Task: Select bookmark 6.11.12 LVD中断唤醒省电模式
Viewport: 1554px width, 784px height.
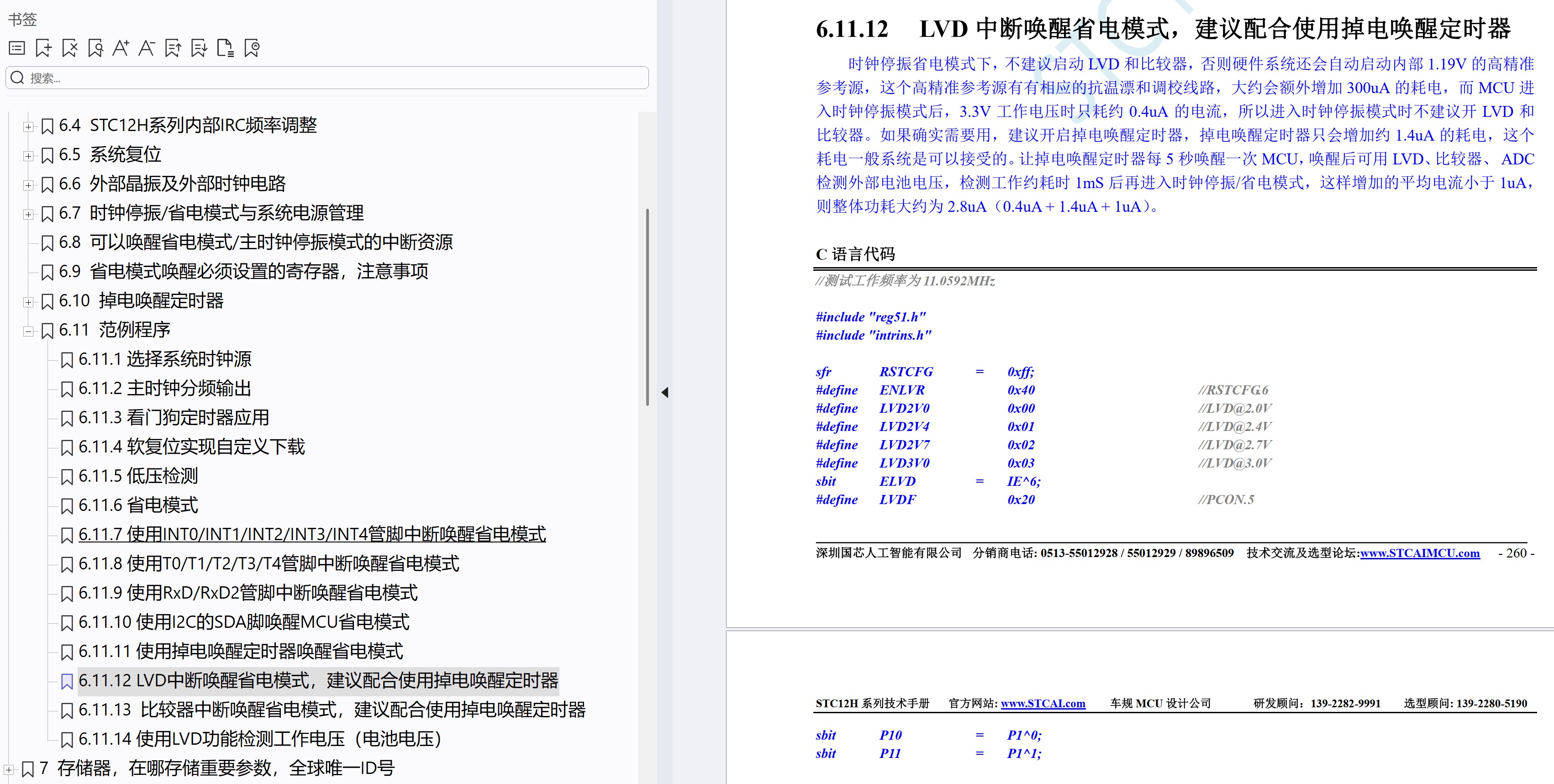Action: pyautogui.click(x=319, y=680)
